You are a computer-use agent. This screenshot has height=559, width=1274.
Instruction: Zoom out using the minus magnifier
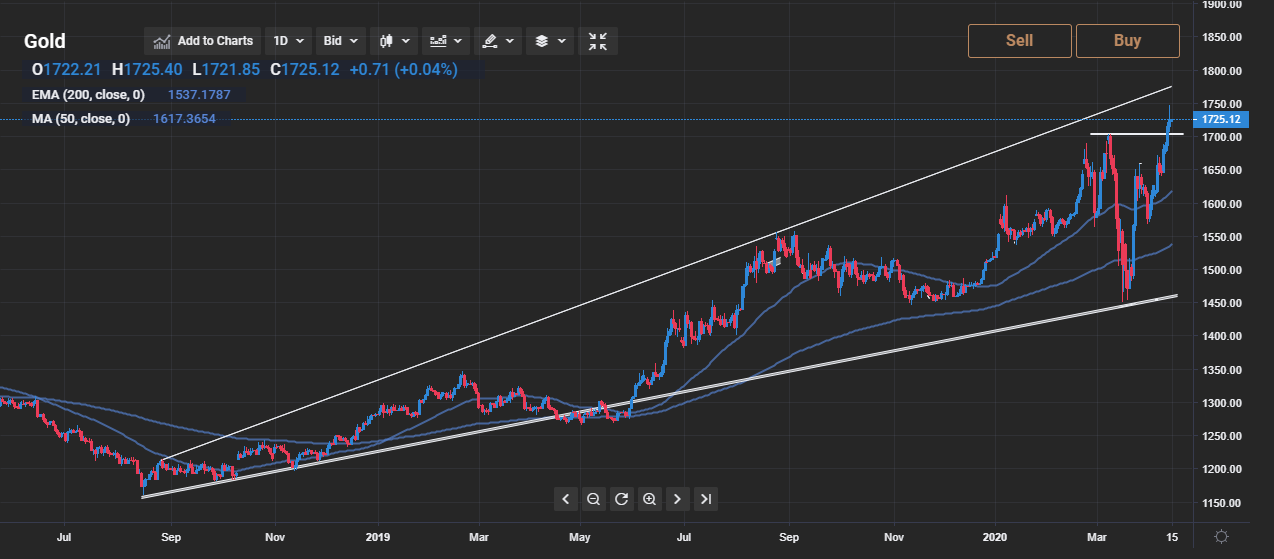pyautogui.click(x=593, y=499)
